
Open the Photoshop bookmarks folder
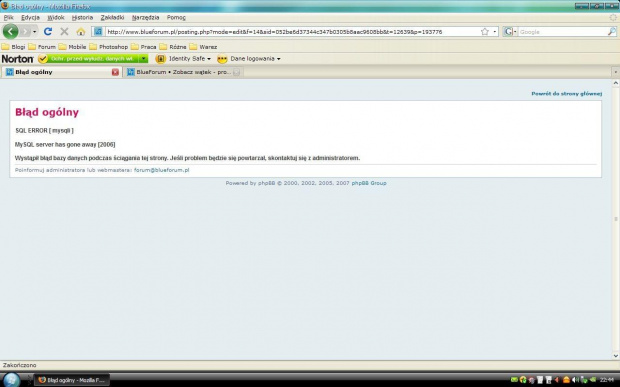[x=109, y=47]
